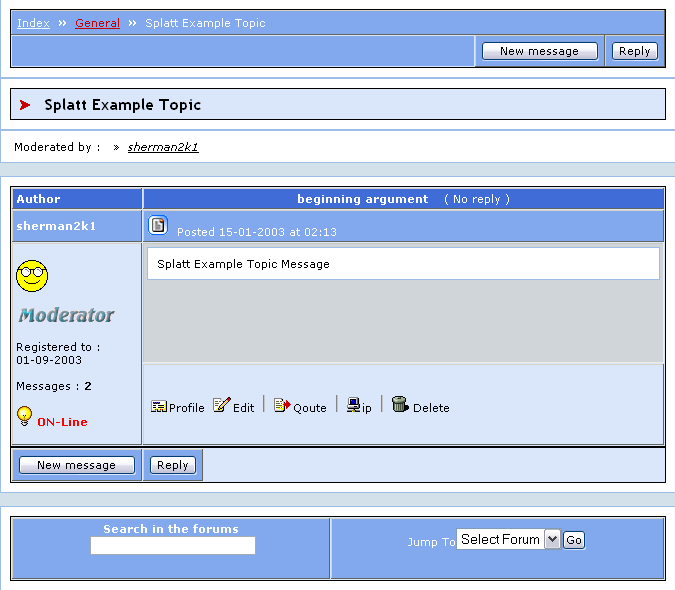The image size is (675, 590).
Task: Click the bottom Reply button
Action: point(173,465)
